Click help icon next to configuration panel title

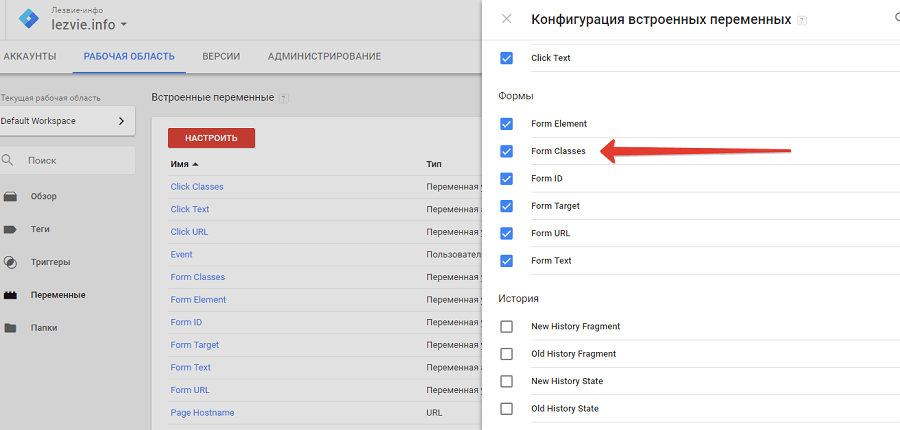[803, 20]
